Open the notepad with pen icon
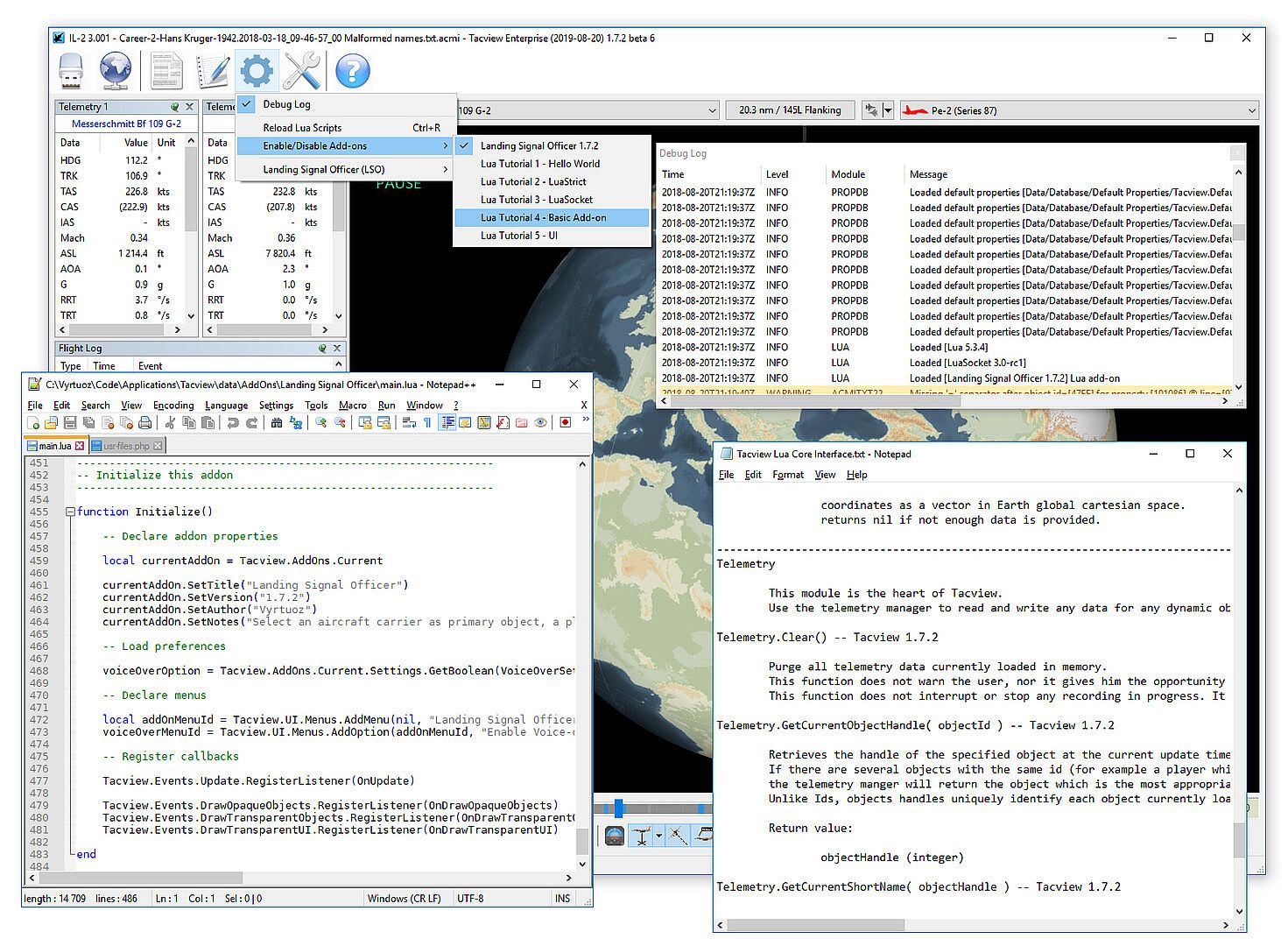The height and width of the screenshot is (946, 1288). (213, 71)
